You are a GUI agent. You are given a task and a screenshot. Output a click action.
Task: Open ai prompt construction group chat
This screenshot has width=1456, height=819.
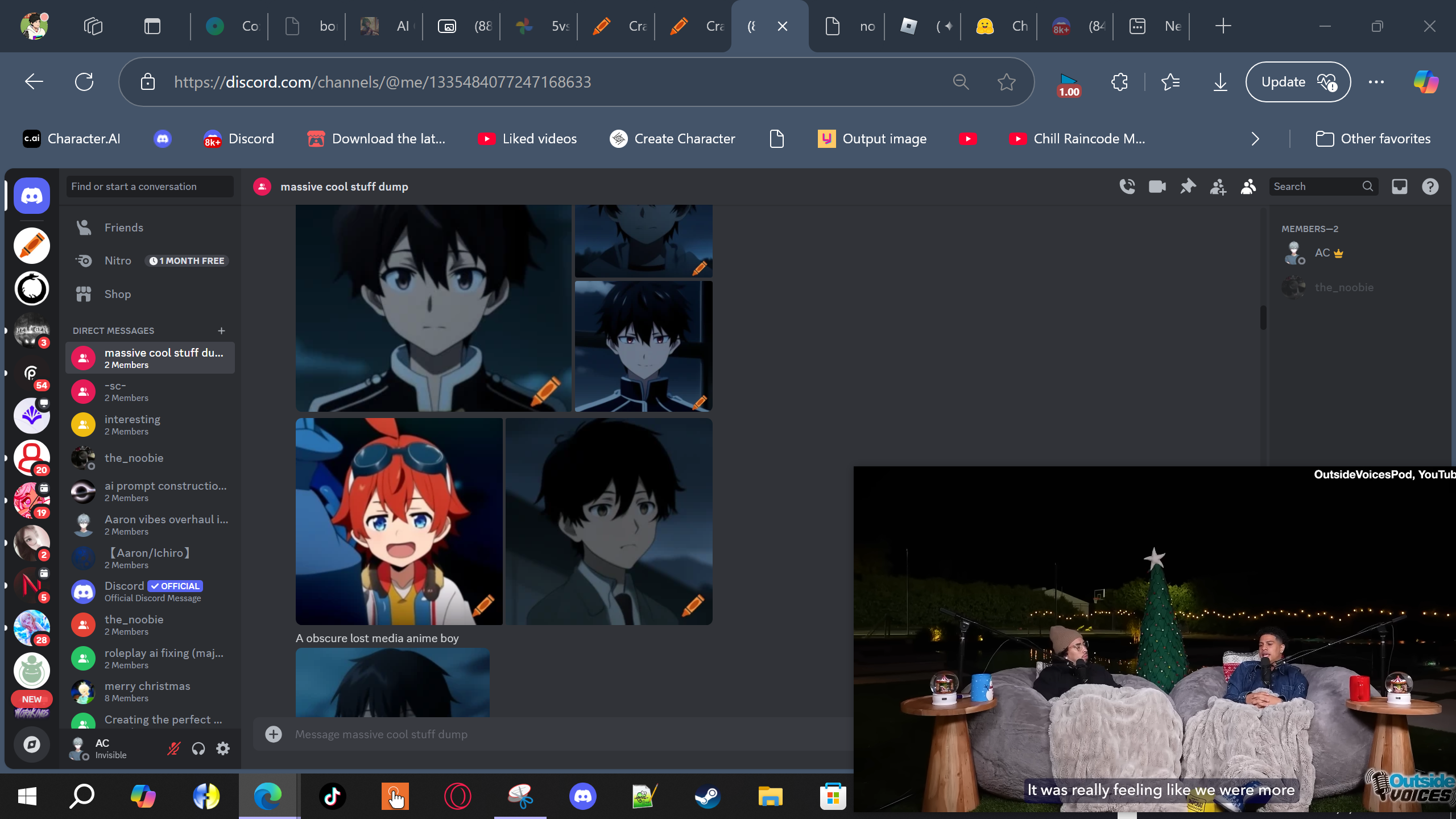[x=150, y=491]
